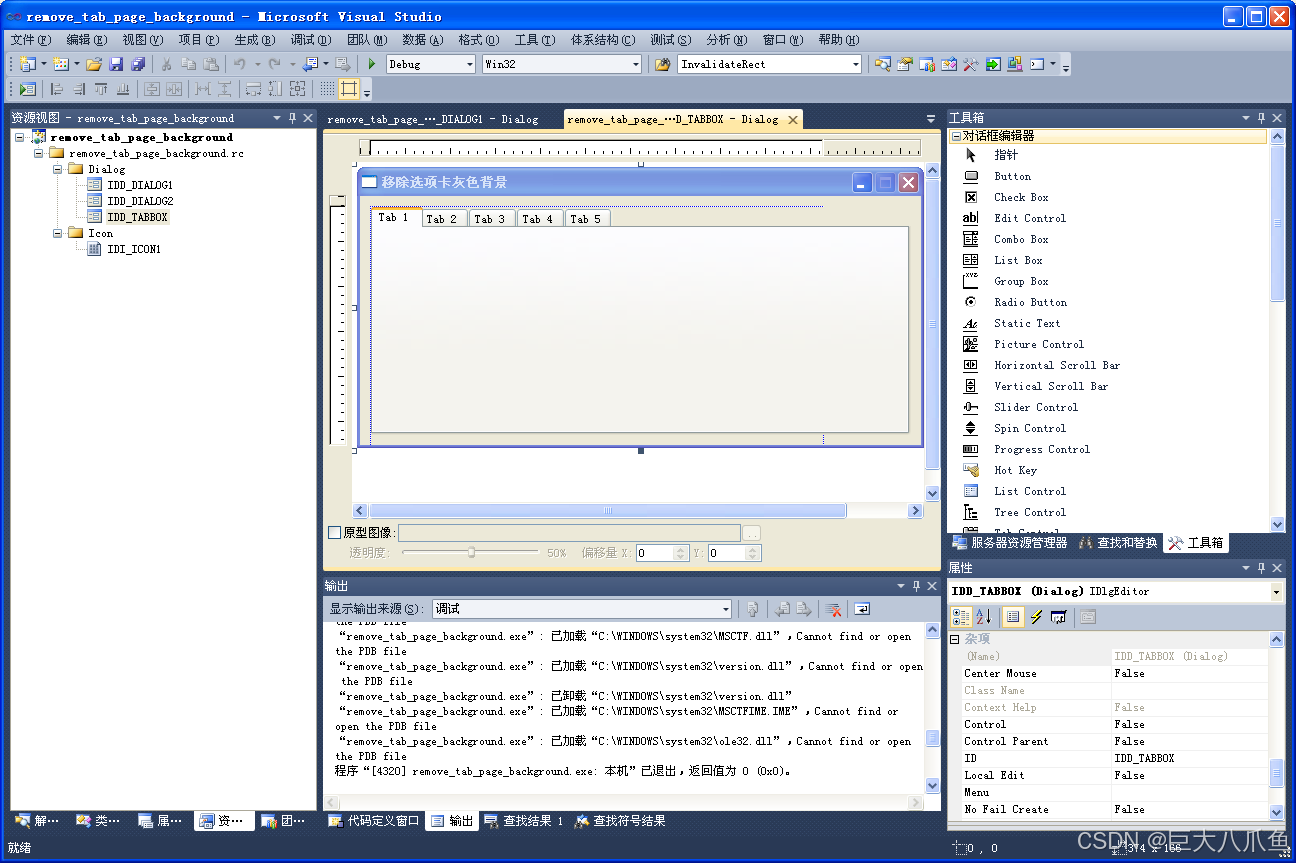Click the green Start Debugging arrow
The image size is (1296, 863).
tap(372, 64)
